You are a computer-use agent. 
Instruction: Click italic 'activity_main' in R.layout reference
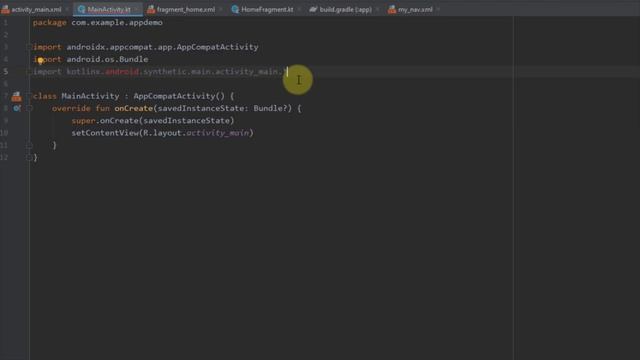point(218,133)
